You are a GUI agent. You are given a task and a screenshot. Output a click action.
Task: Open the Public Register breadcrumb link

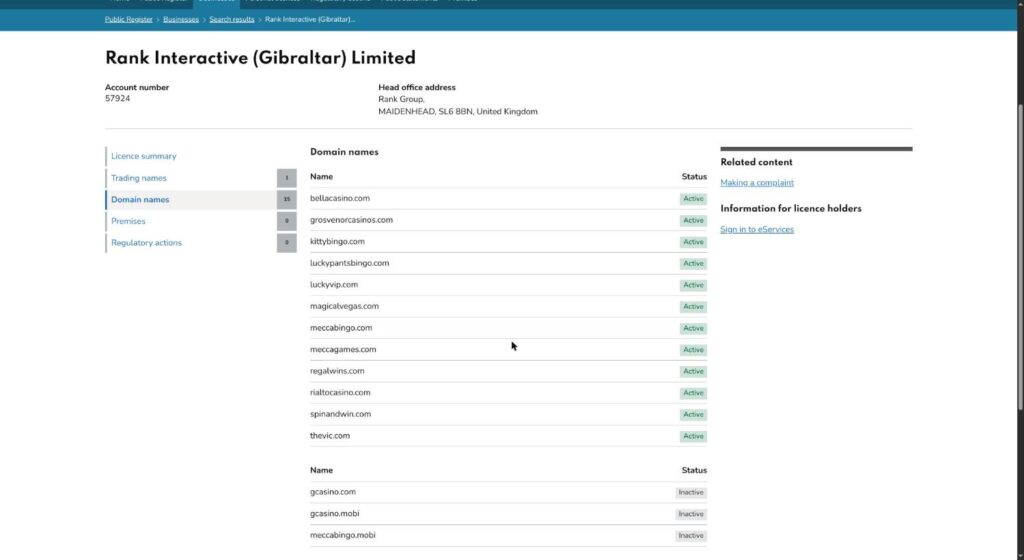click(129, 20)
